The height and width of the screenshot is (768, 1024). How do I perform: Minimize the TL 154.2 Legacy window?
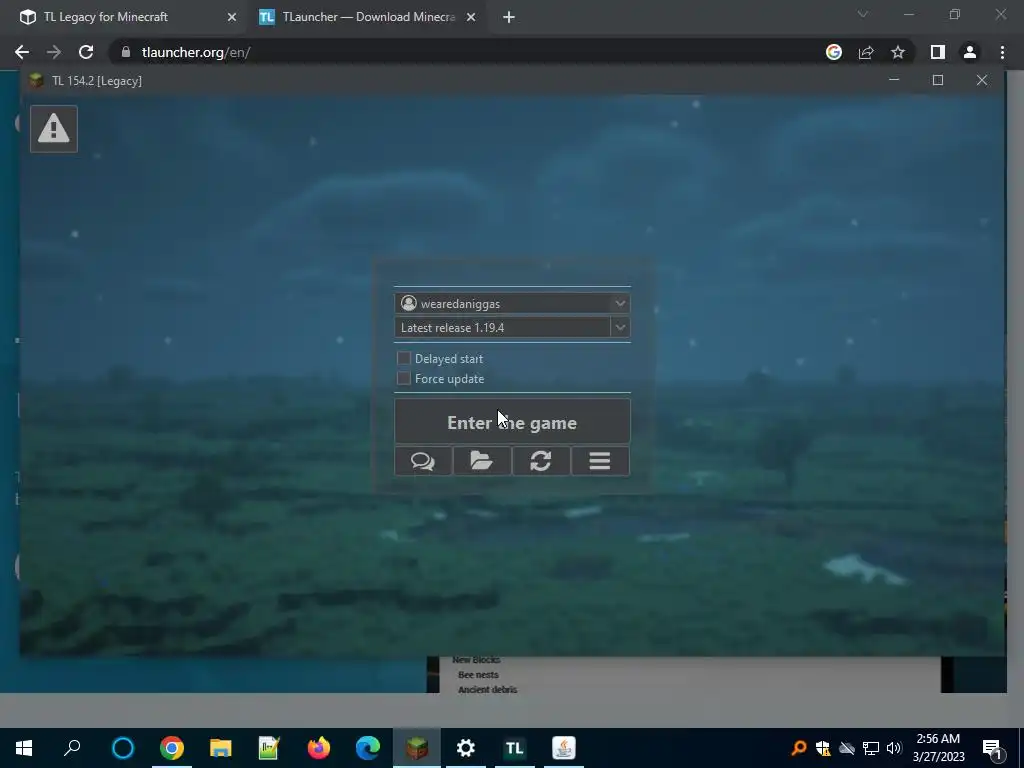pos(894,80)
